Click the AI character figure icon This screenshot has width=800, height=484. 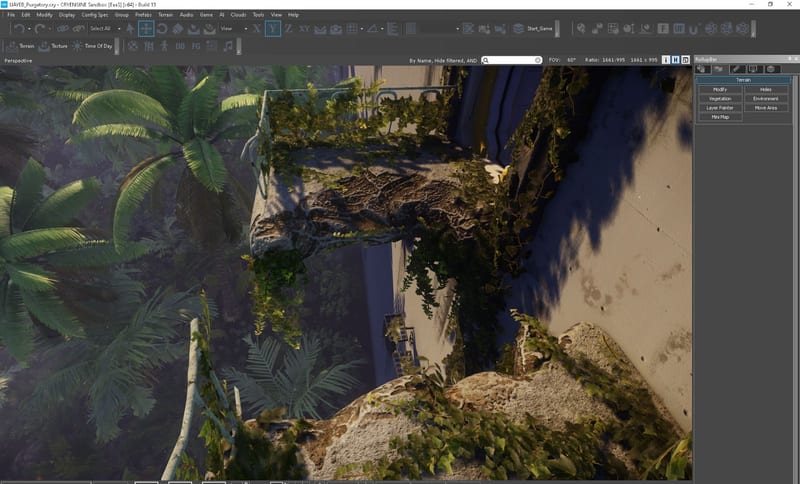(164, 46)
